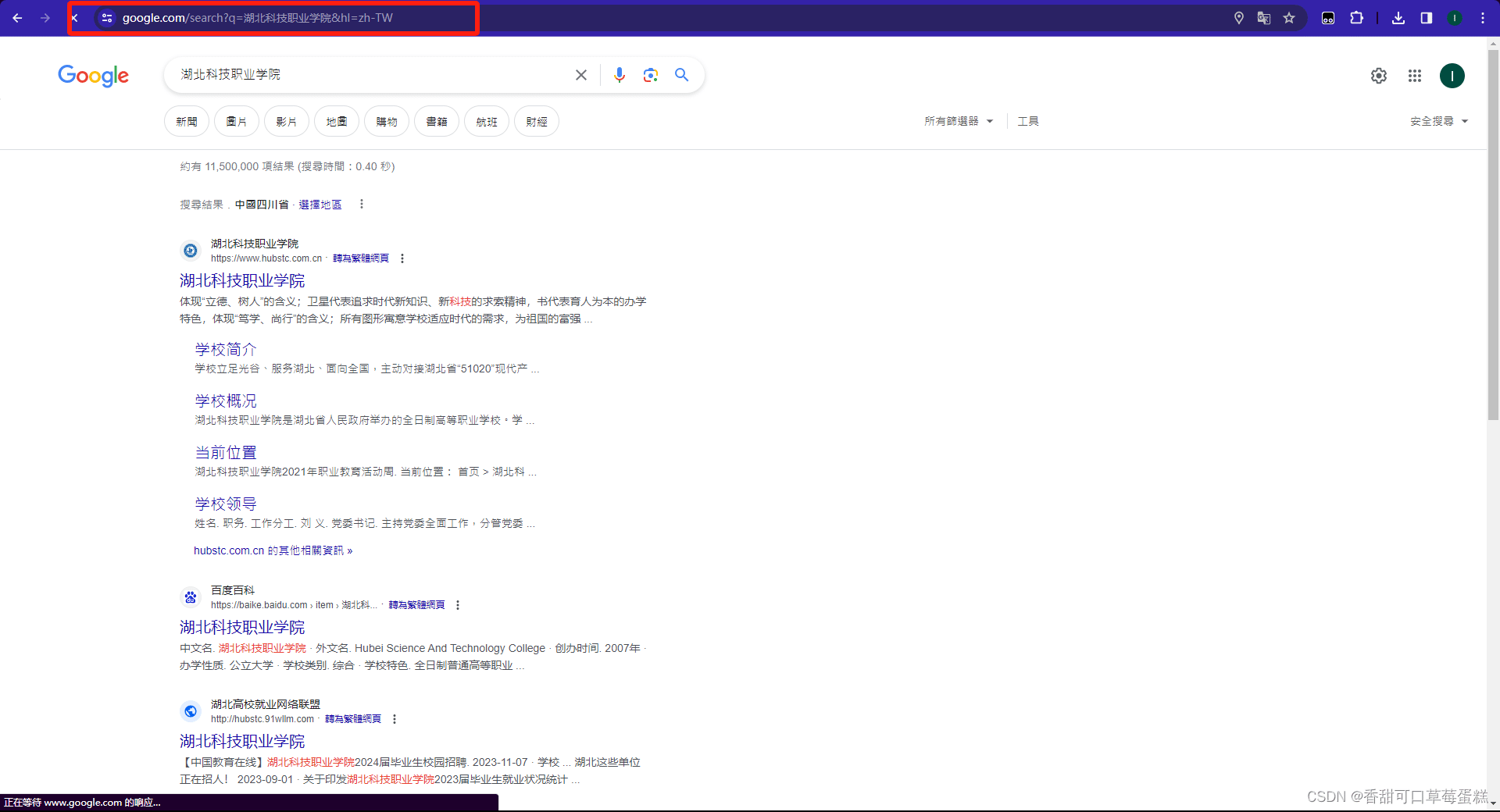Screen dimensions: 1500x812
Task: Start voice search with microphone icon
Action: tap(620, 75)
